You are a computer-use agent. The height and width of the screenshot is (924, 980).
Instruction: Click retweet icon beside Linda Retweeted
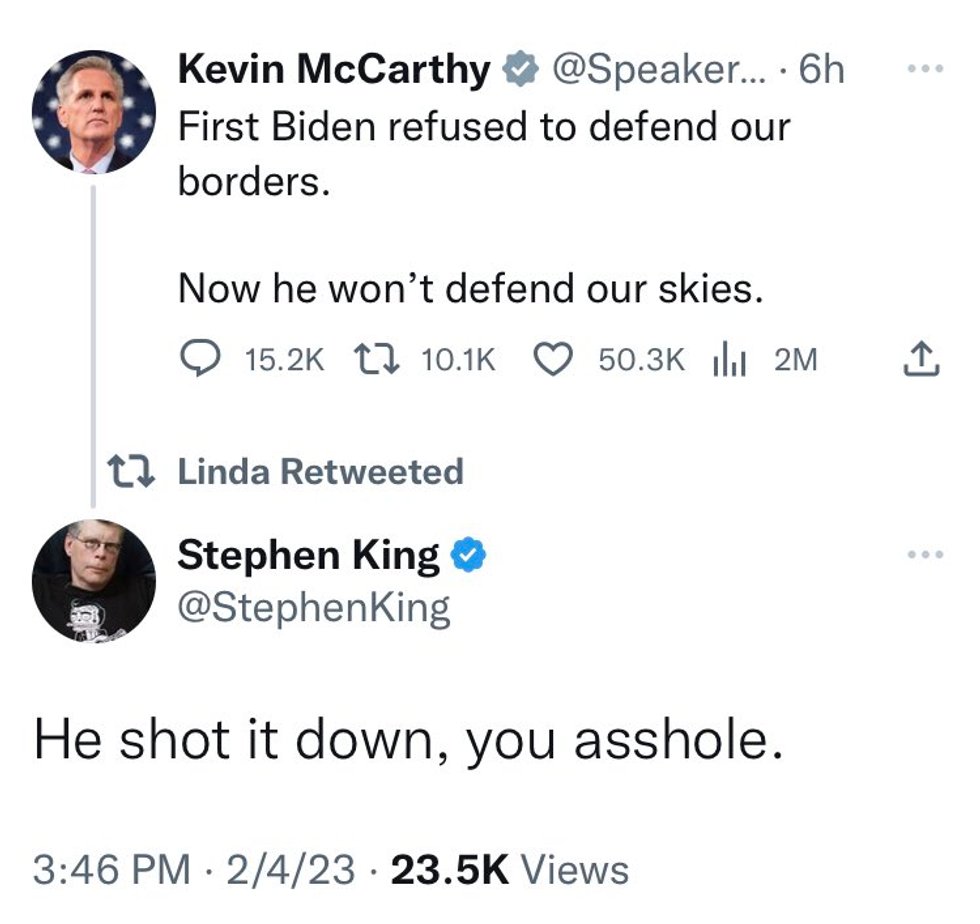pyautogui.click(x=132, y=471)
